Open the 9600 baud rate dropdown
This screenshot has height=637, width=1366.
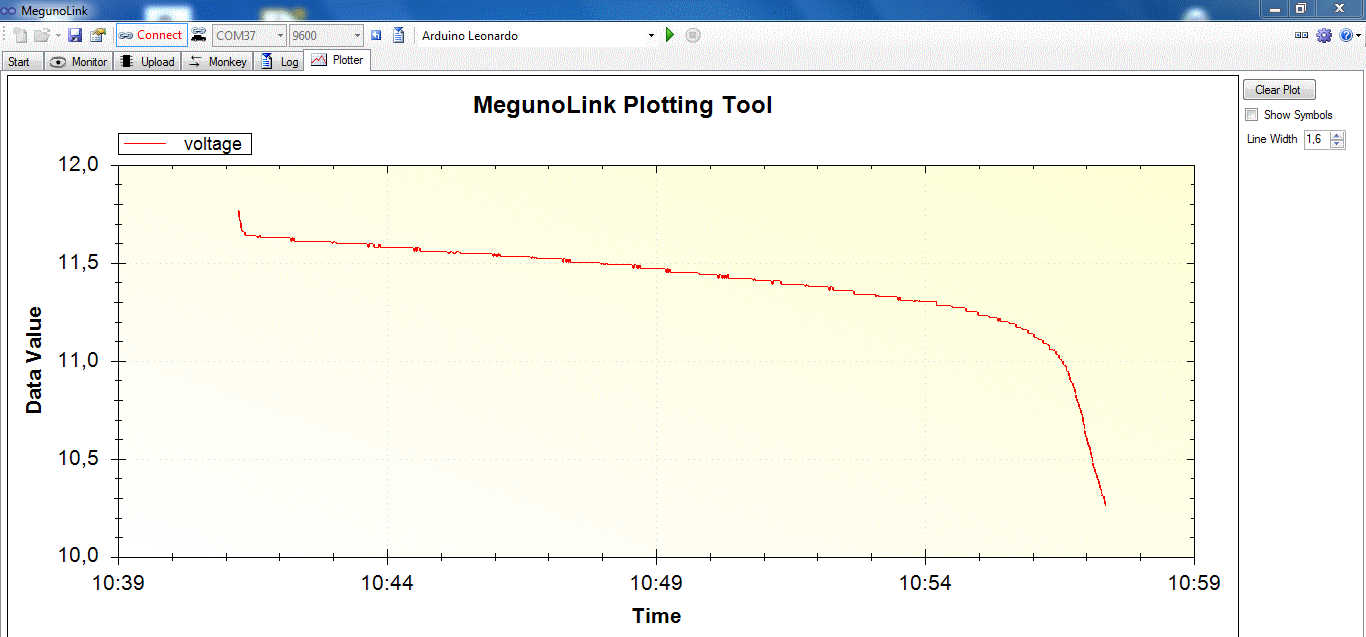point(326,35)
